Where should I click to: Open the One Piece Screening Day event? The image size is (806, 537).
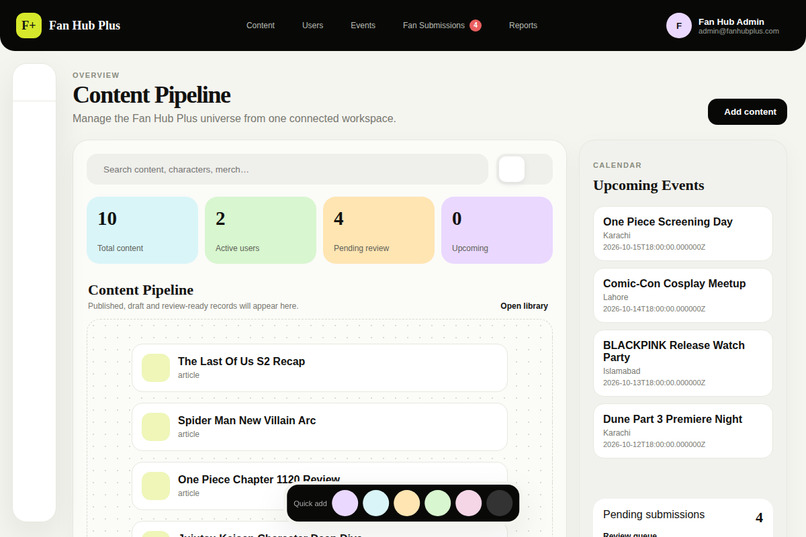[x=683, y=234]
